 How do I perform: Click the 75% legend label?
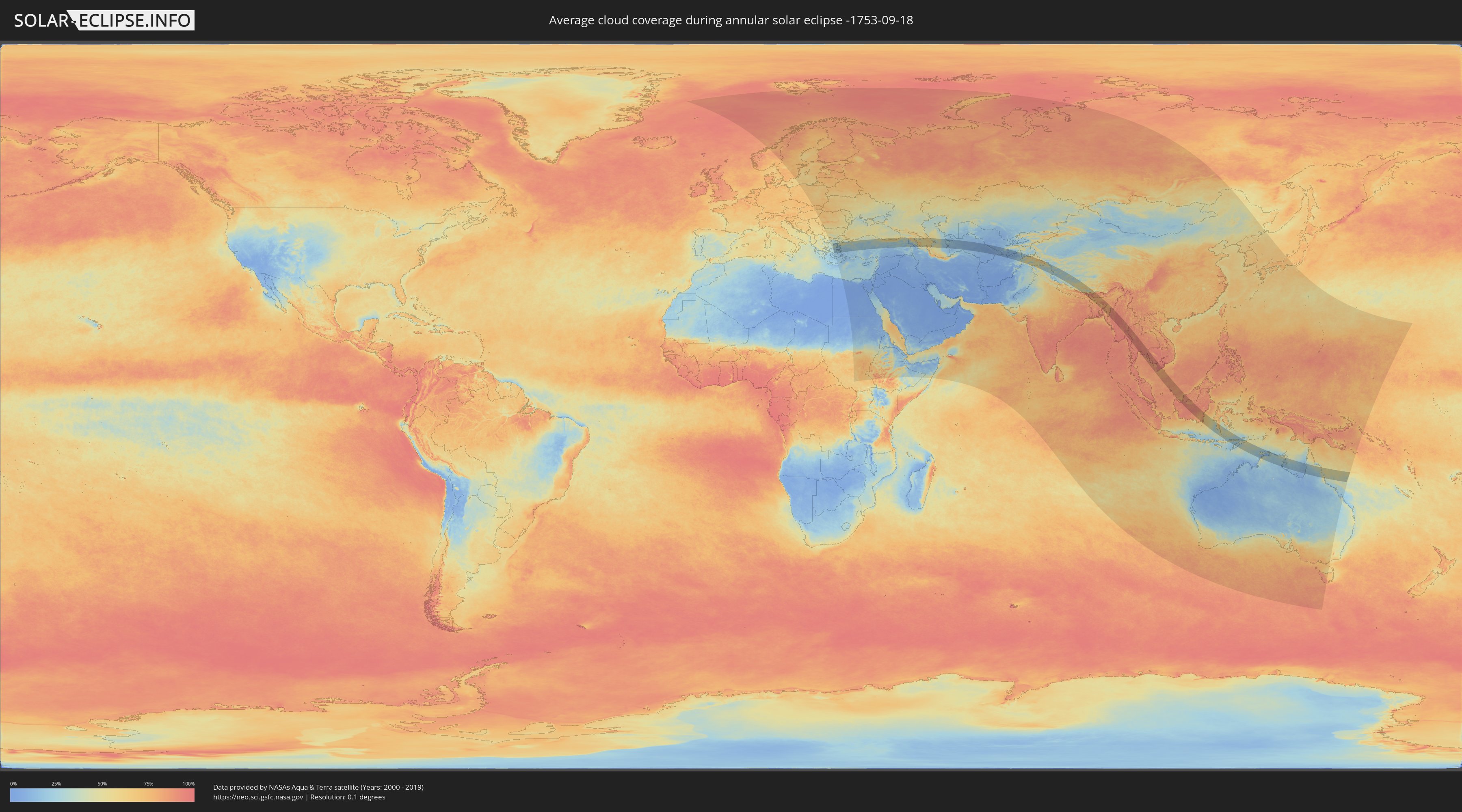point(148,784)
